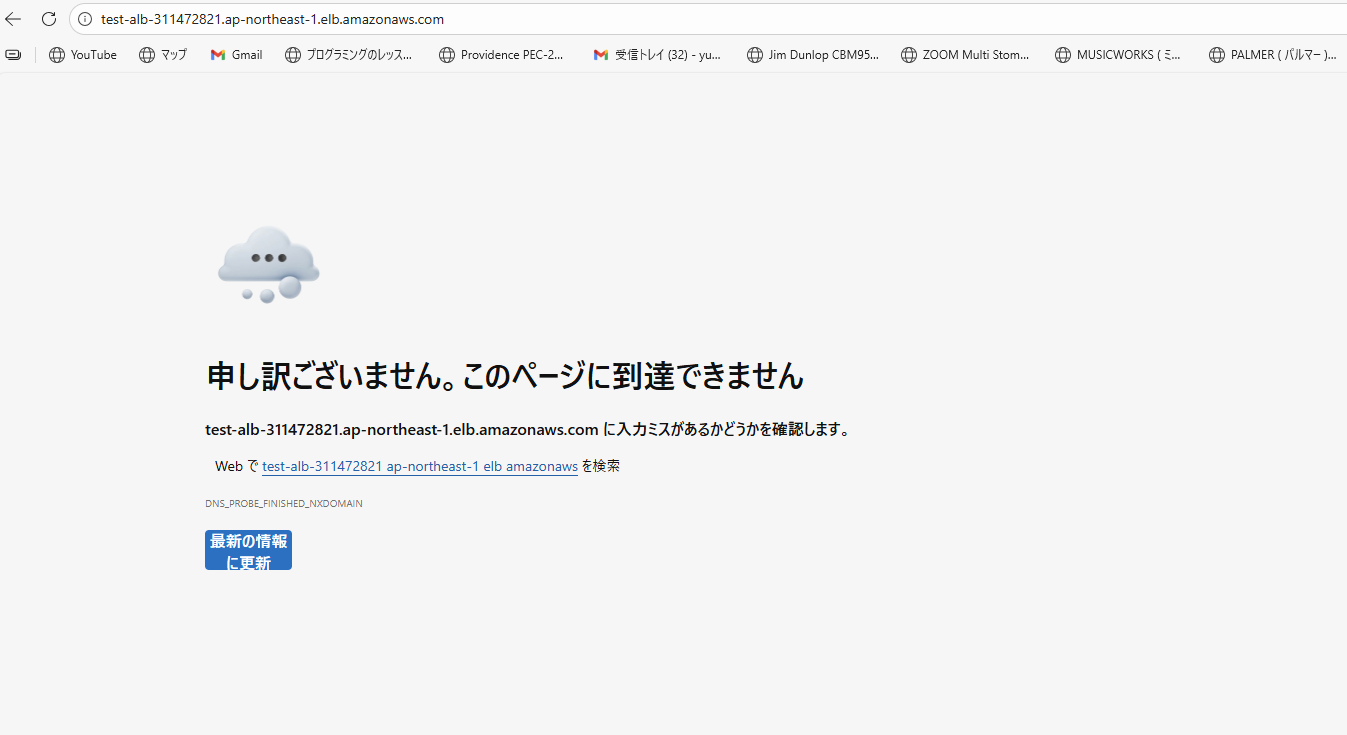Click the cloud error illustration
This screenshot has width=1347, height=735.
click(268, 264)
